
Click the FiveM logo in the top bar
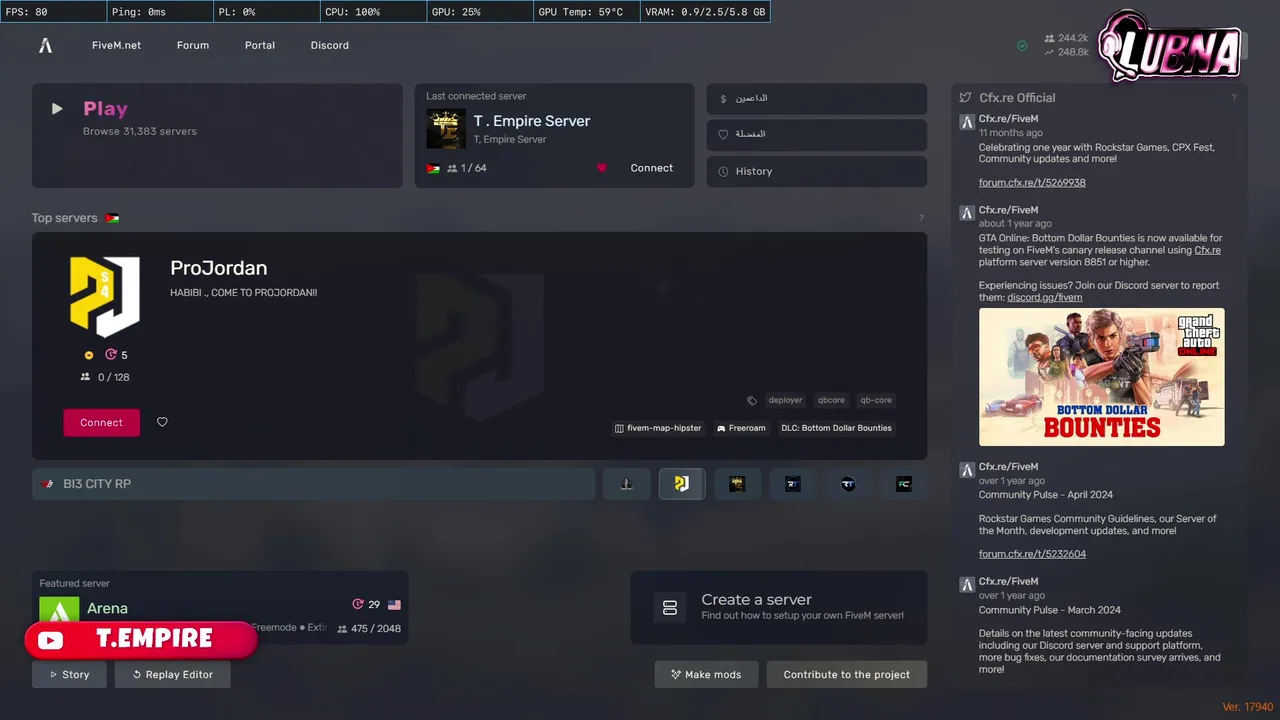45,45
